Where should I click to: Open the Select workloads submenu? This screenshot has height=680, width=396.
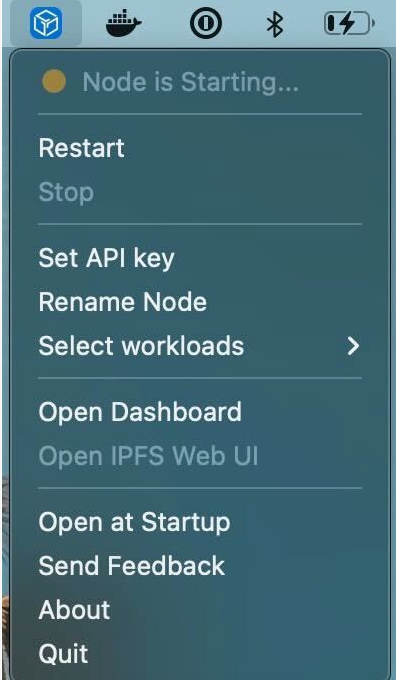pos(200,346)
